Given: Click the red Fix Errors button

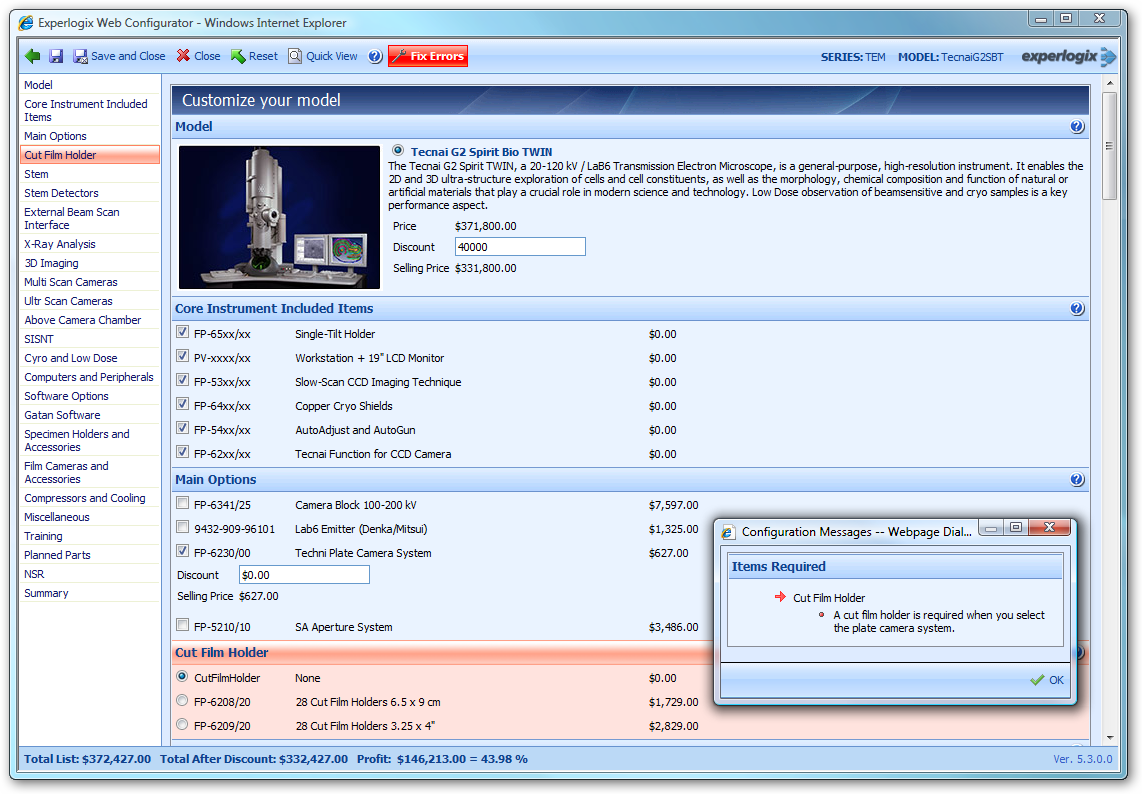Looking at the screenshot, I should pos(428,56).
